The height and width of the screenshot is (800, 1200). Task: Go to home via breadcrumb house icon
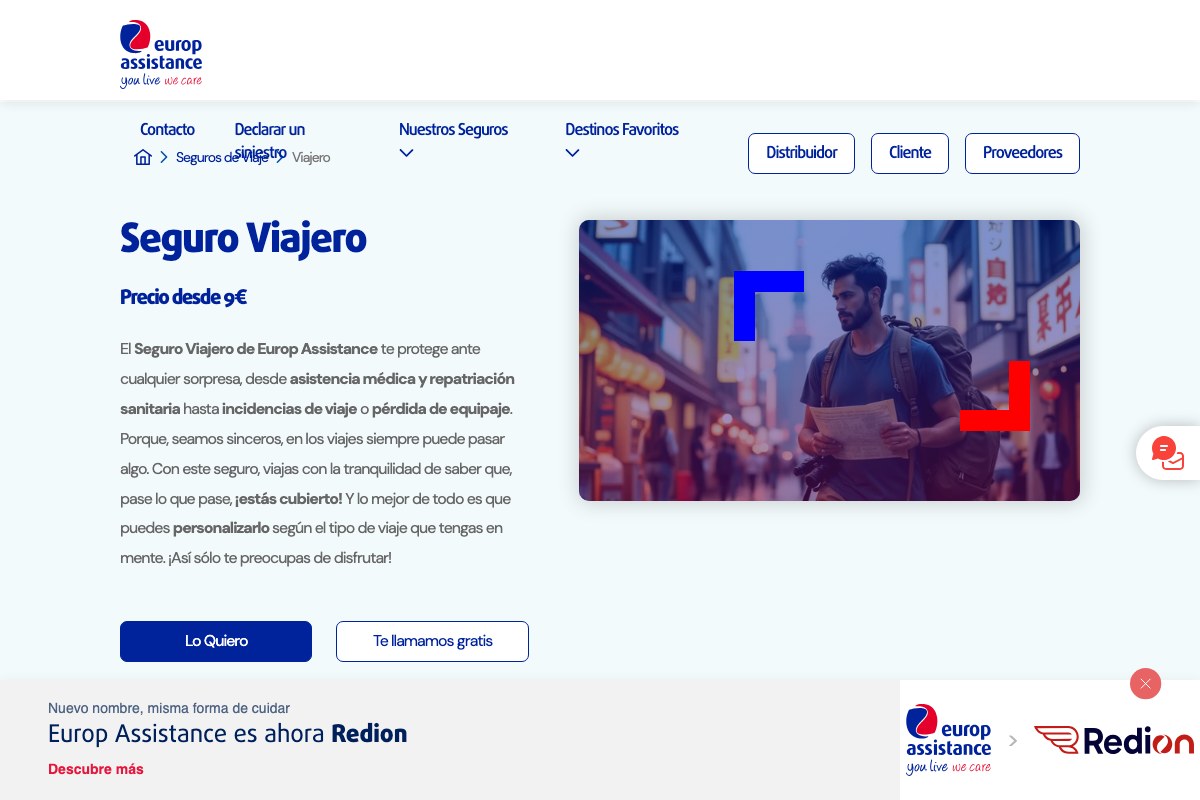coord(143,157)
